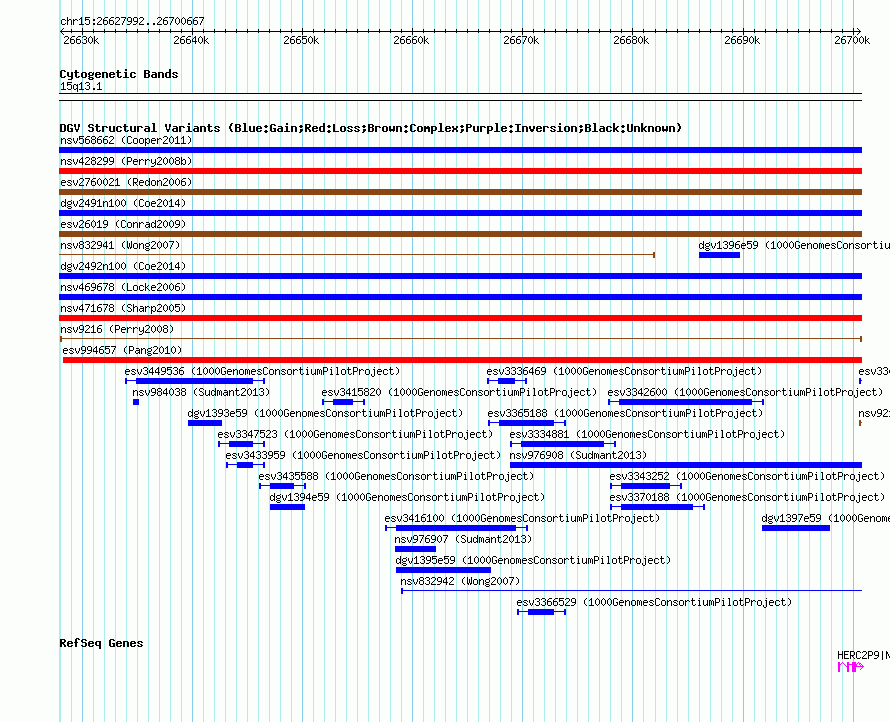Click the RefSeq Genes track title
Screen dimensions: 890x722
pos(102,644)
